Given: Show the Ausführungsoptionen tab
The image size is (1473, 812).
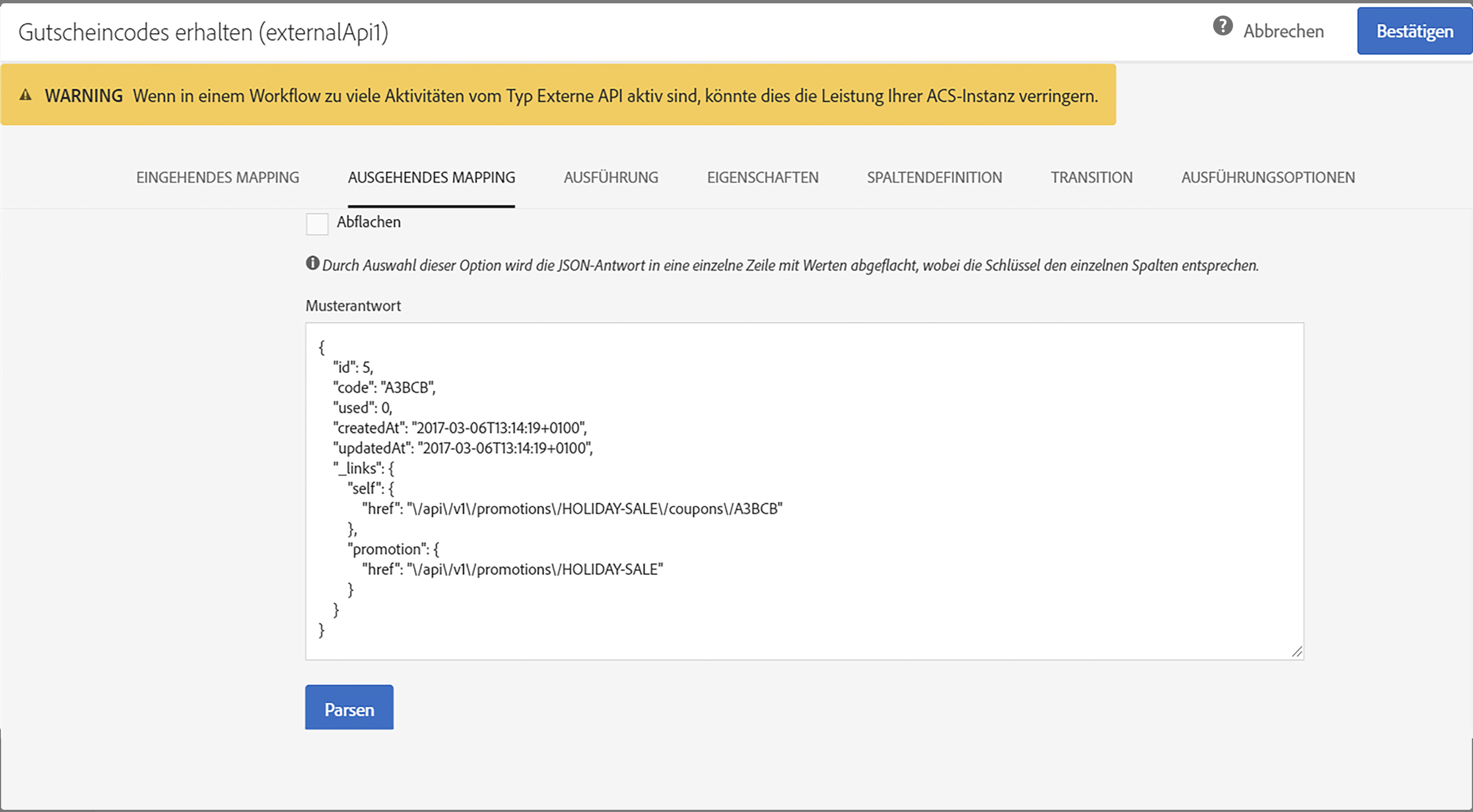Looking at the screenshot, I should [x=1268, y=178].
